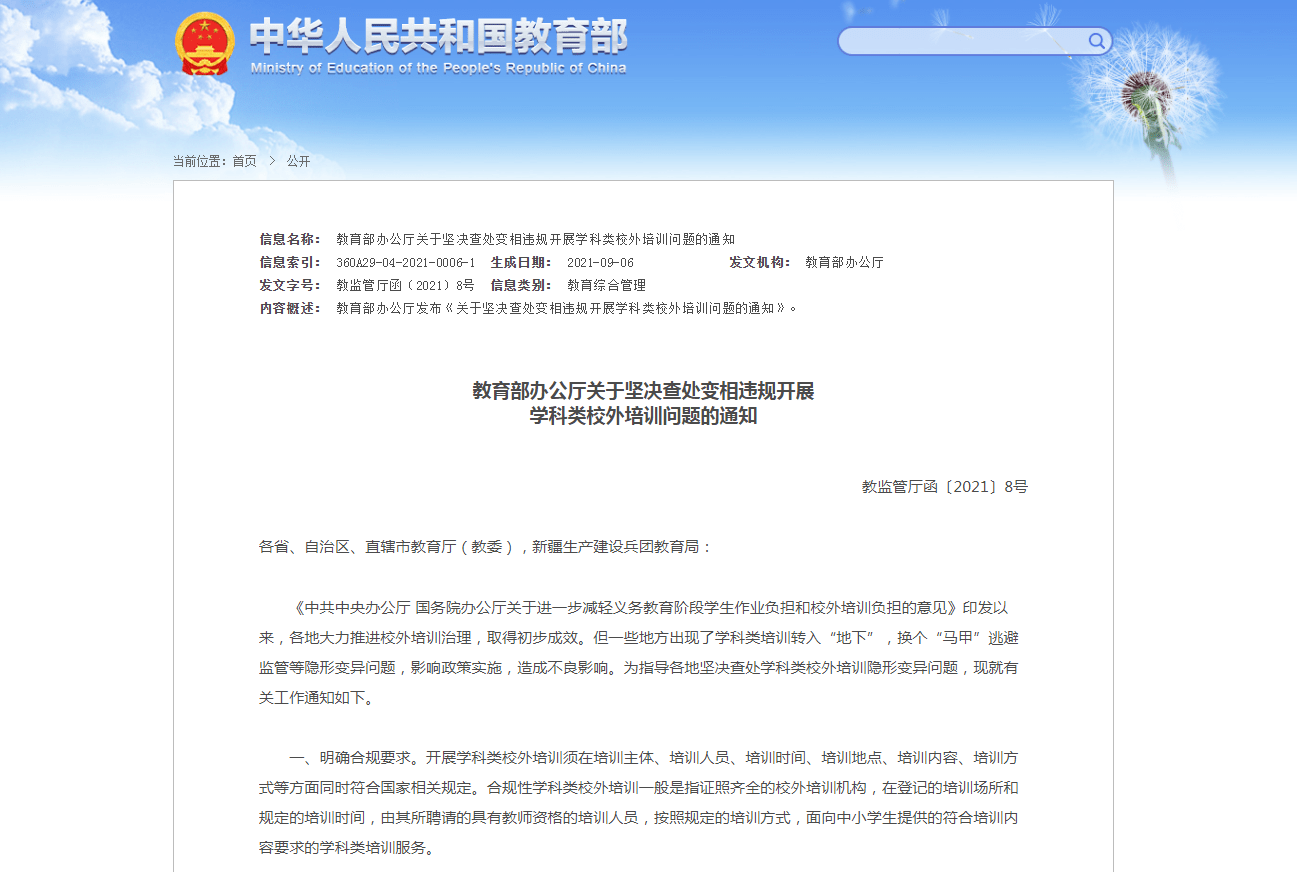Click the magnifier search icon

click(1097, 41)
